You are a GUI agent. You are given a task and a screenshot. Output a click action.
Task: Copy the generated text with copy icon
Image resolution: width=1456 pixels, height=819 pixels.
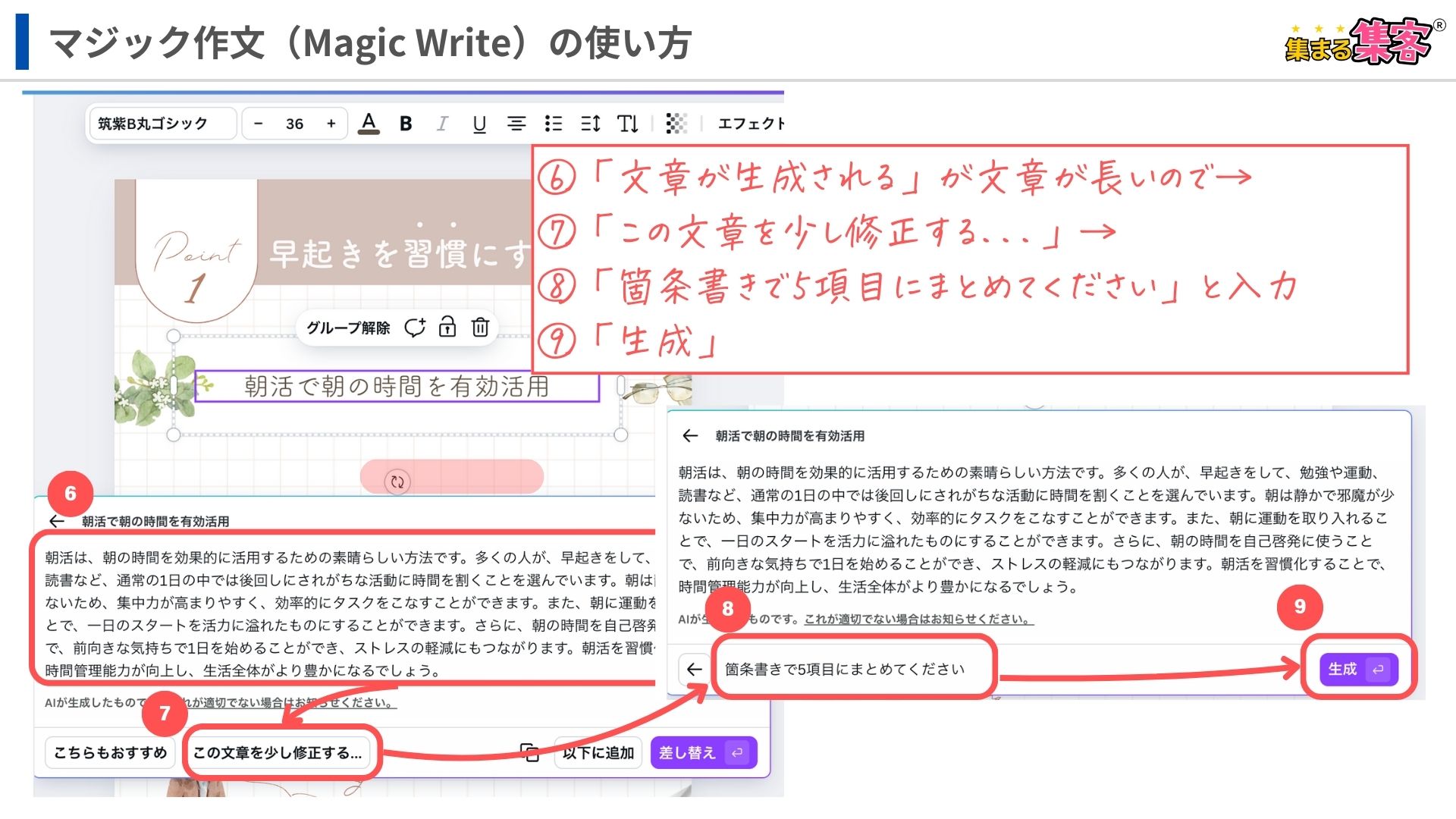(530, 752)
